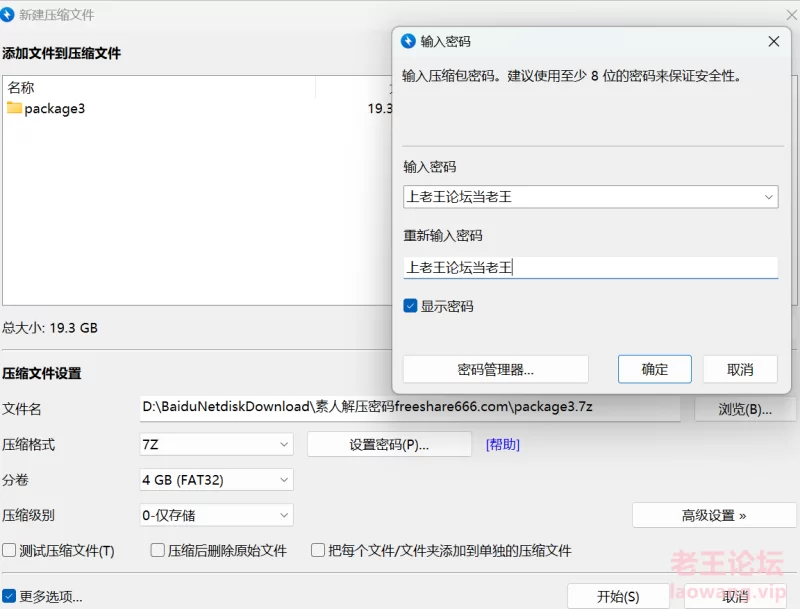
Task: Click 取消 in the password dialog
Action: click(x=740, y=369)
